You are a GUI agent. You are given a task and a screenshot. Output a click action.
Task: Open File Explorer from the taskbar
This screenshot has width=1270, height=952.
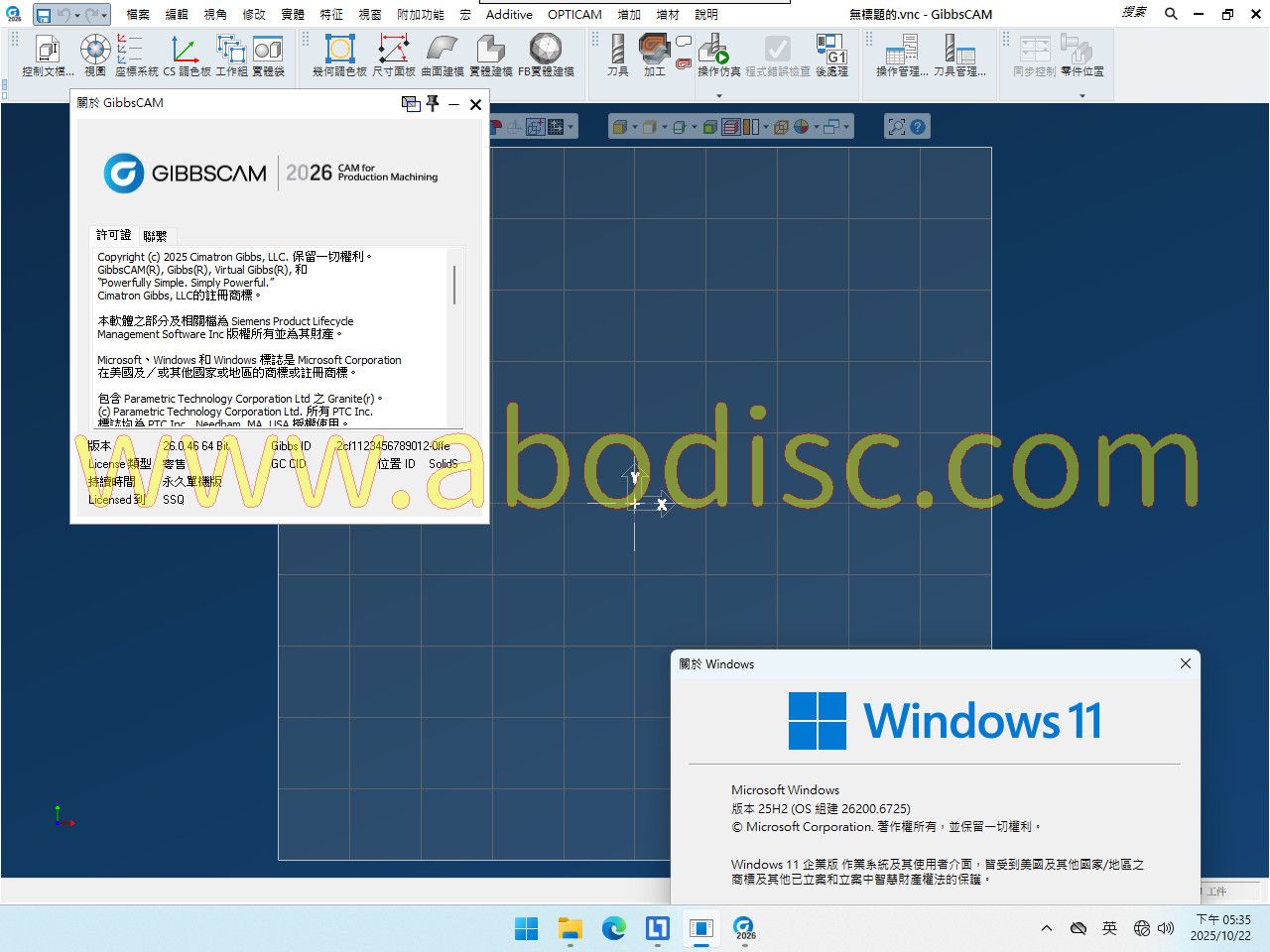pos(570,928)
